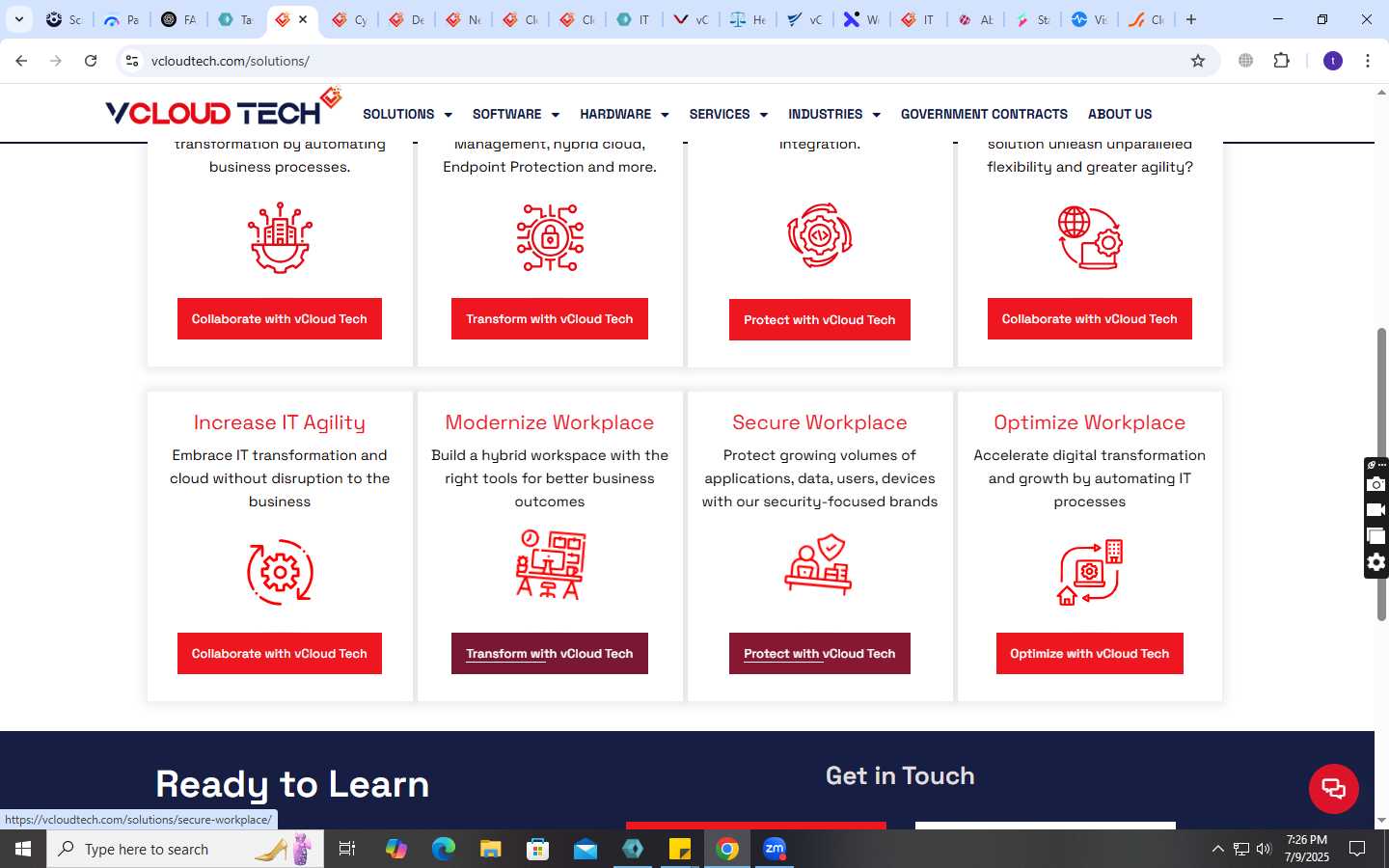Screen dimensions: 1389x868
Task: Go back to the previous page
Action: click(x=21, y=61)
